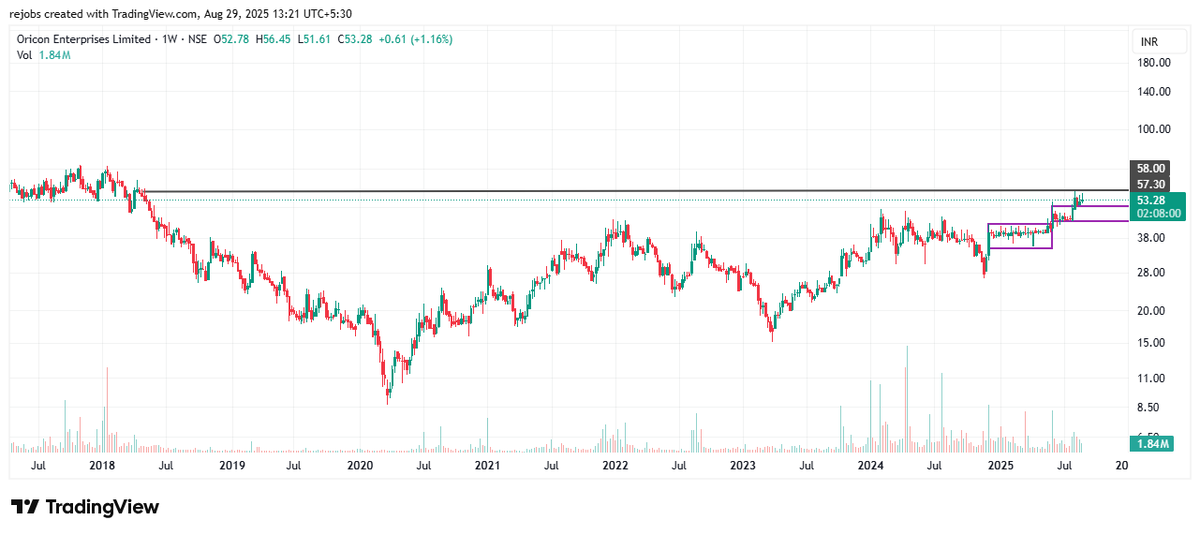1200x535 pixels.
Task: Click the high price H56.45 value
Action: click(274, 39)
